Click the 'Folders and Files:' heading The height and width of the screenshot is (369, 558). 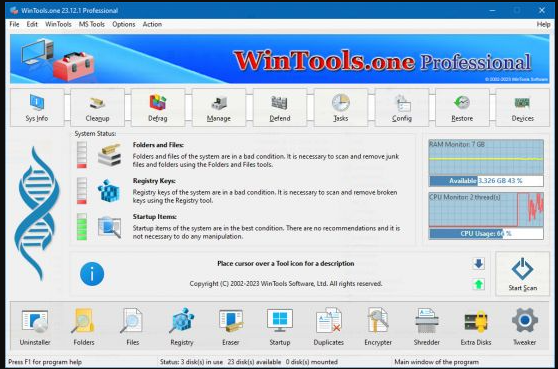(x=158, y=145)
